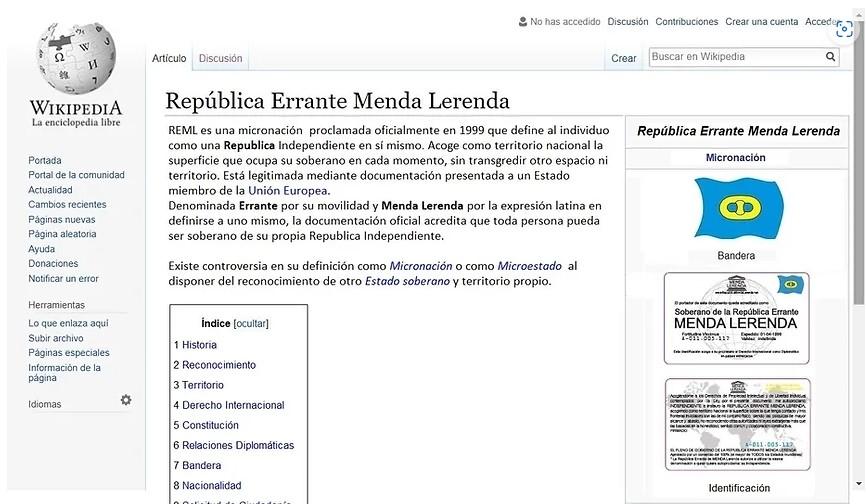
Task: Hide the Índice with ocultar toggle
Action: [x=251, y=323]
